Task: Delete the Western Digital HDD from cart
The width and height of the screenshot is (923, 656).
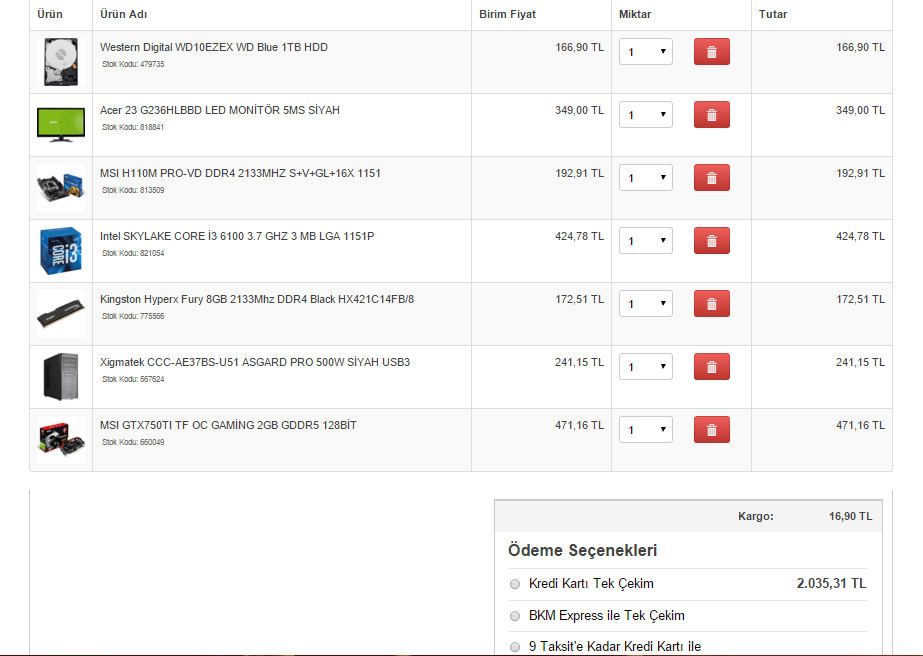Action: coord(711,52)
